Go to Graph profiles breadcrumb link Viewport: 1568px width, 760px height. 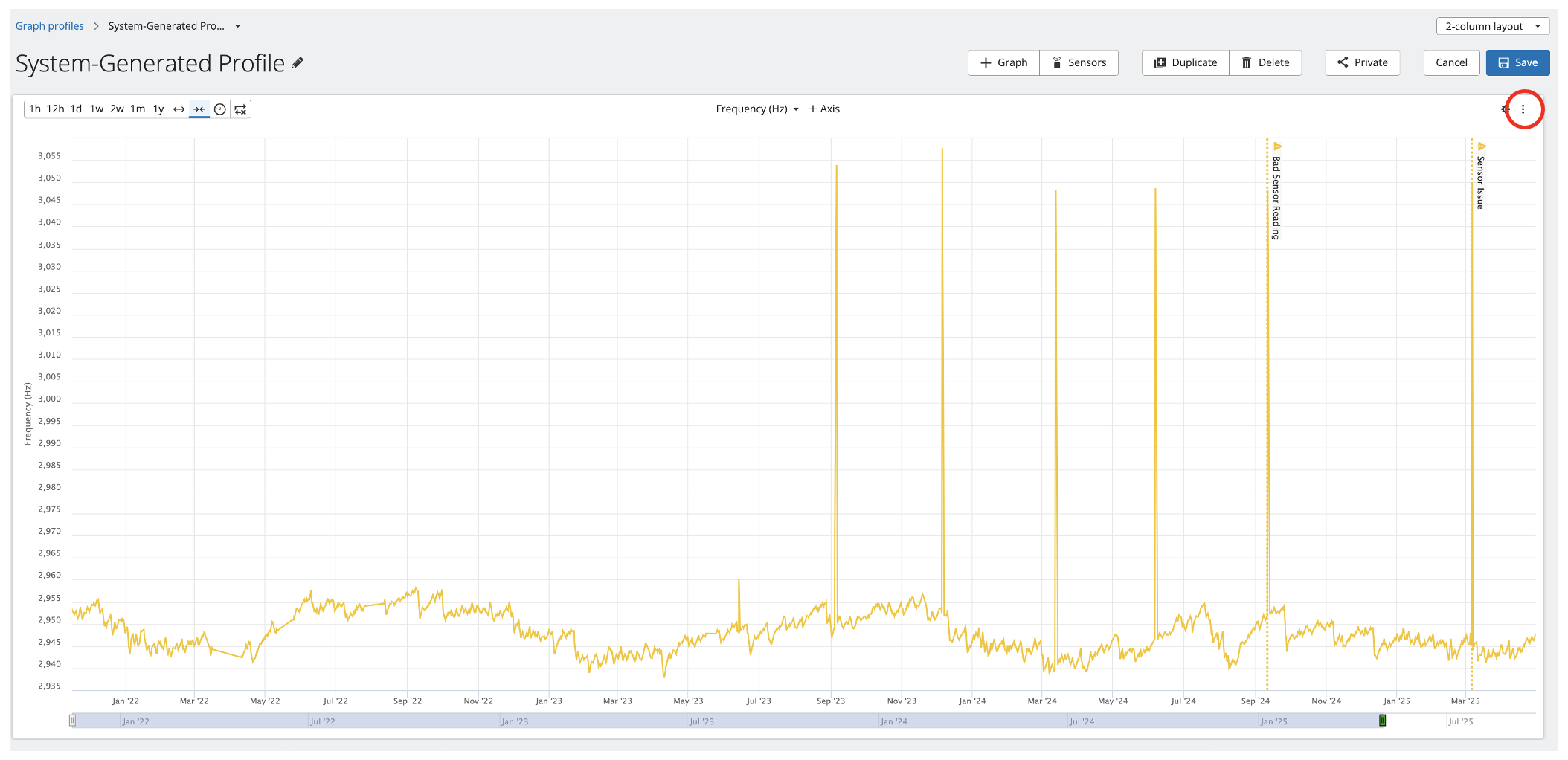(50, 26)
